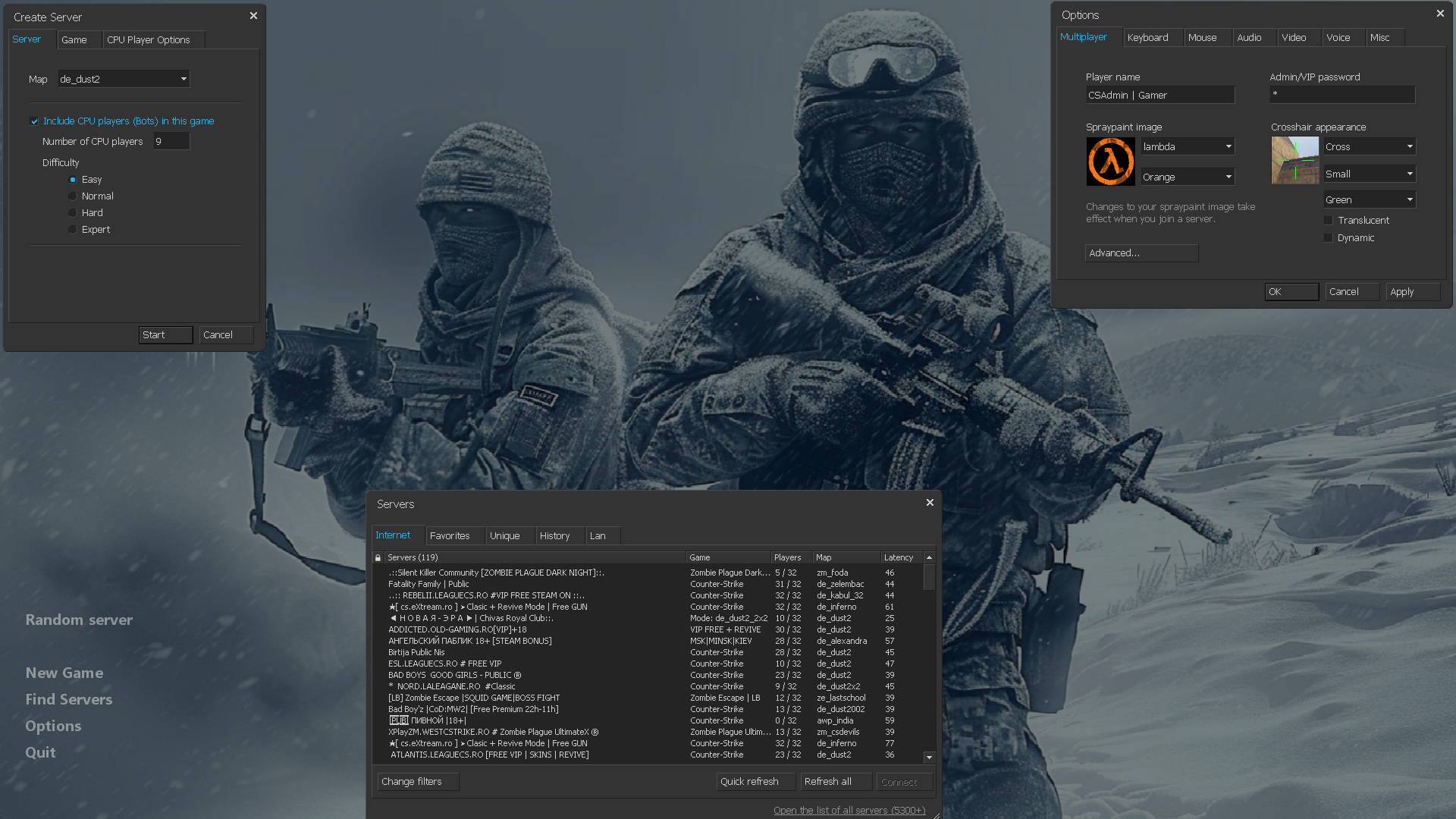The width and height of the screenshot is (1456, 819).
Task: Open the Audio options tab
Action: (x=1255, y=38)
